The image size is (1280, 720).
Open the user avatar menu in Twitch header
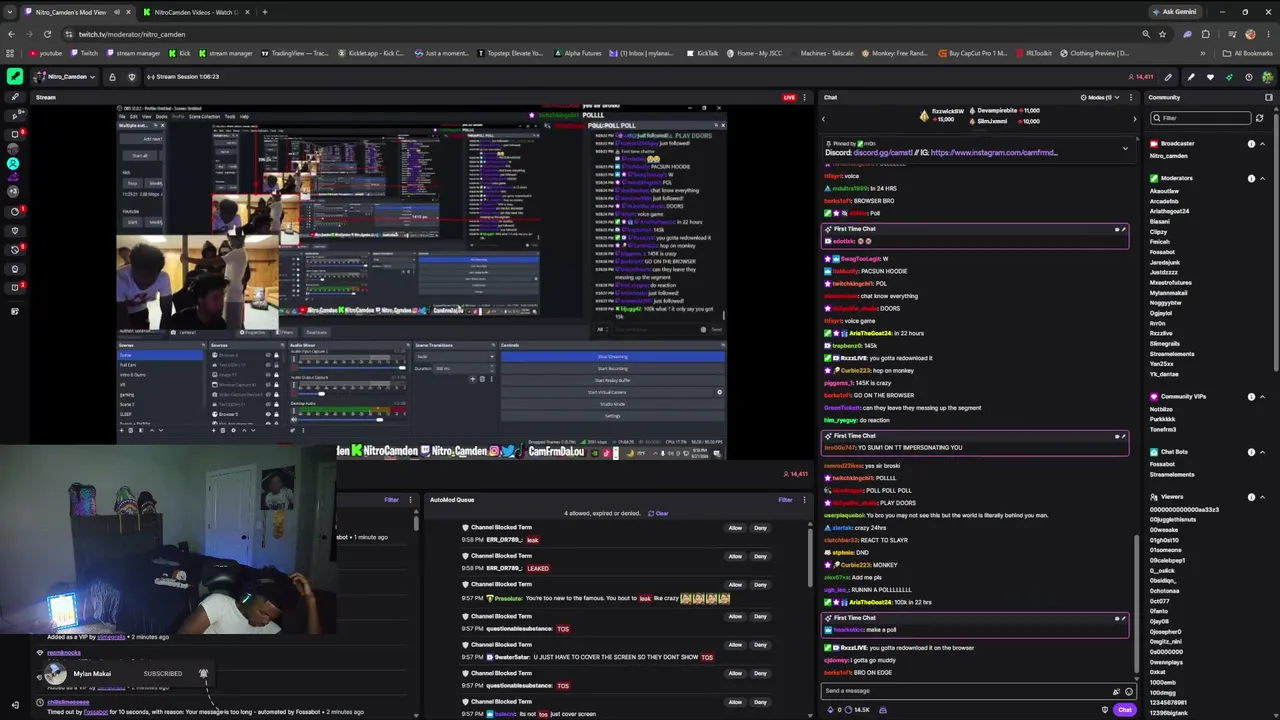coord(1267,77)
